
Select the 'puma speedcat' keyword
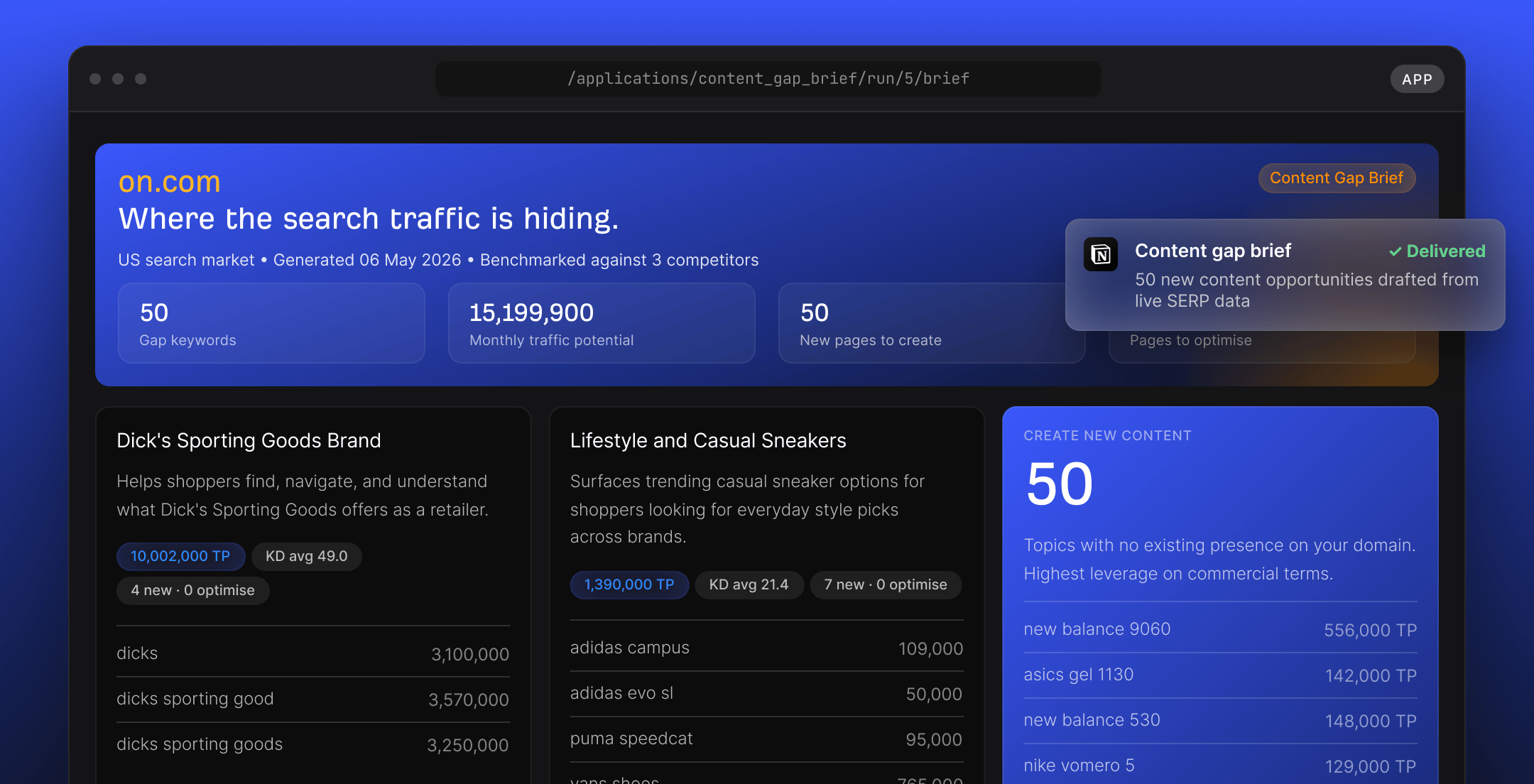631,739
